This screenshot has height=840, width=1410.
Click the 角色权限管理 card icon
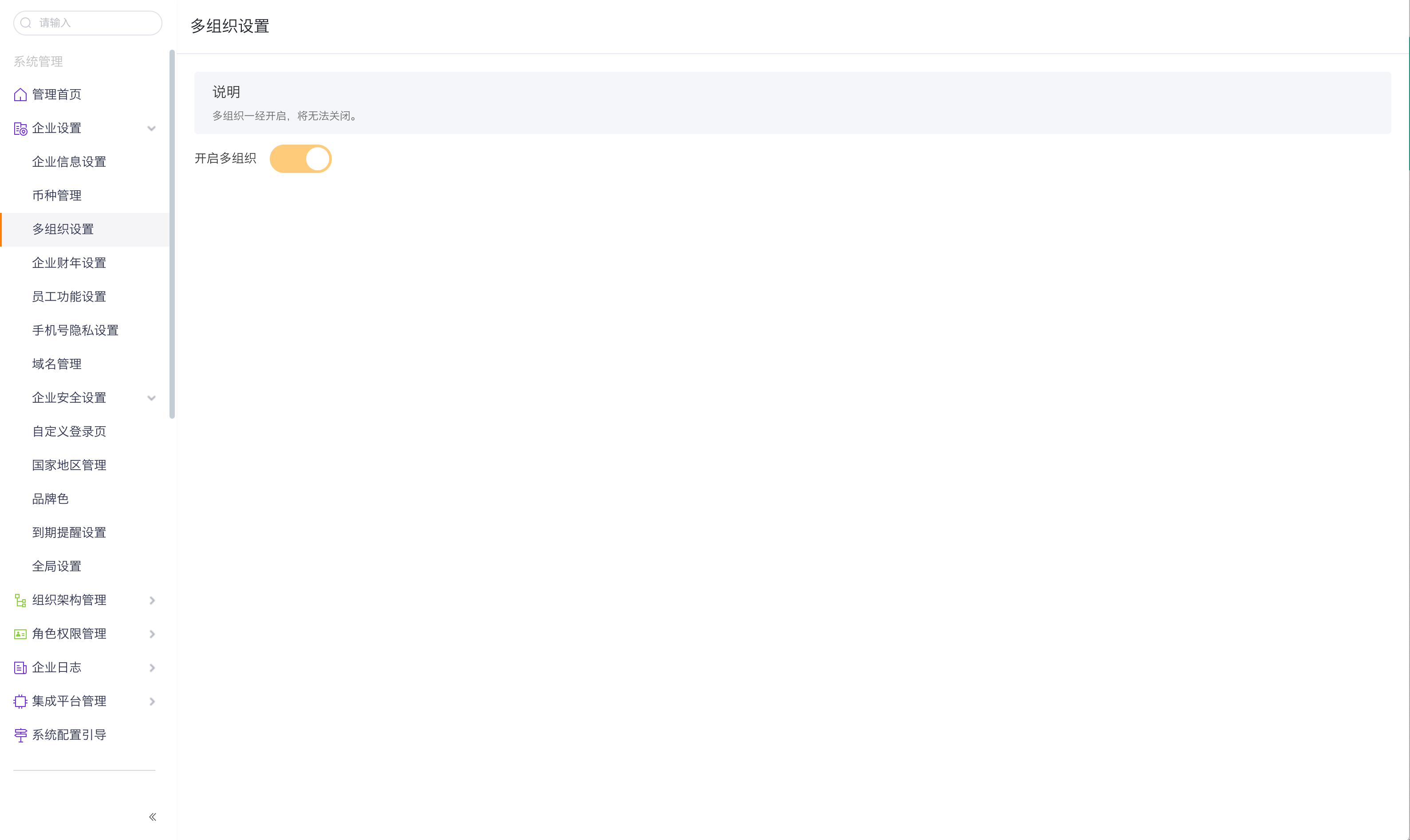pos(20,634)
